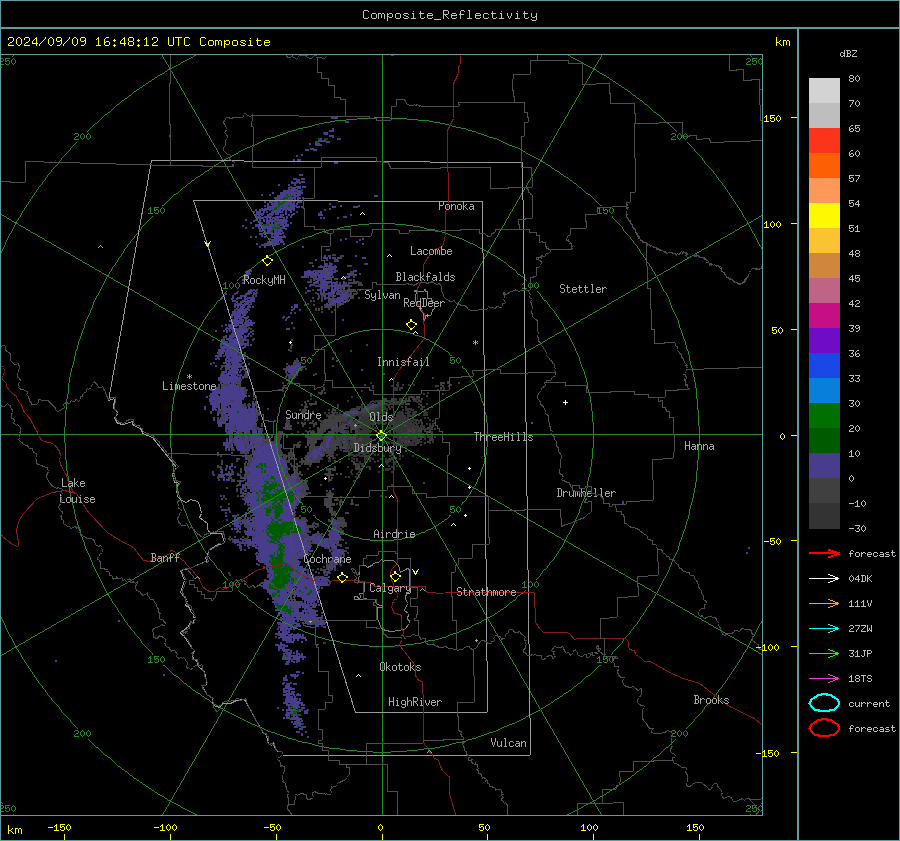
Task: Select yellow diamond marker right of Cochrane
Action: [x=342, y=577]
